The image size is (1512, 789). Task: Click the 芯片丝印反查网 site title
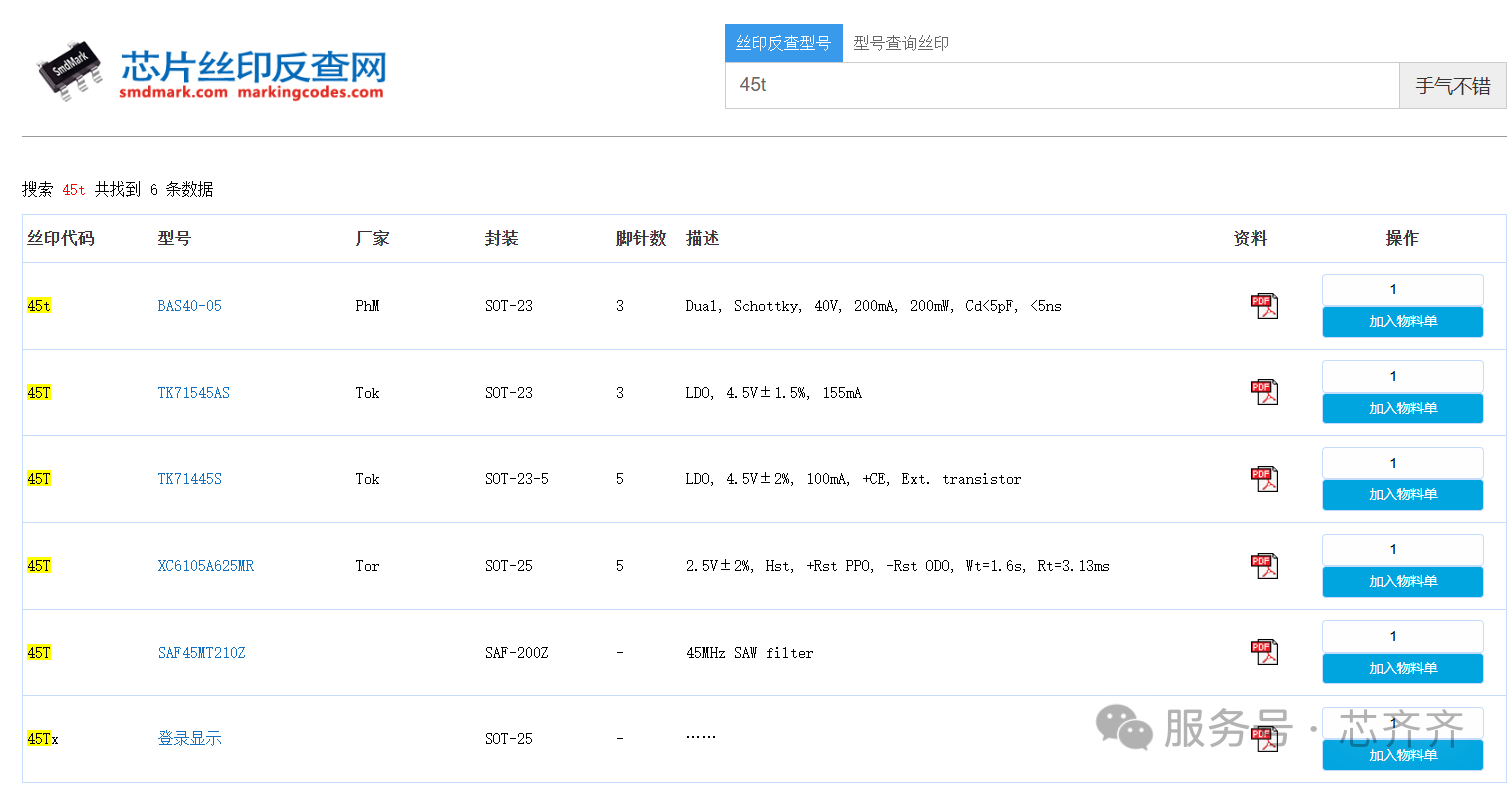(253, 66)
